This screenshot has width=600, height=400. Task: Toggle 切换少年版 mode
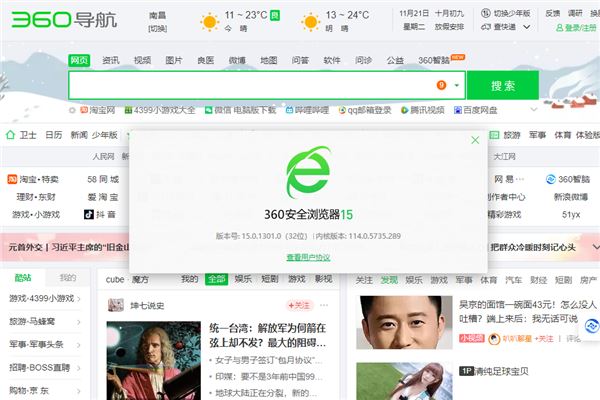pyautogui.click(x=505, y=13)
